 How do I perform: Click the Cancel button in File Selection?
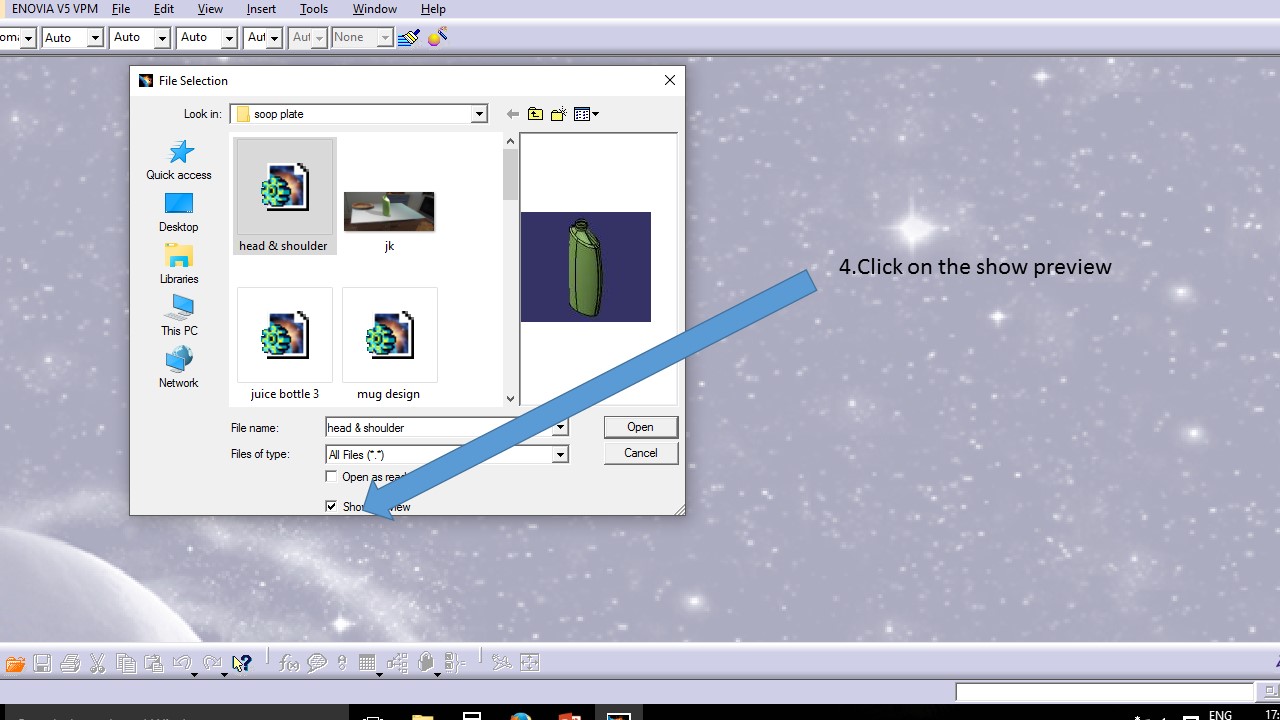(640, 453)
